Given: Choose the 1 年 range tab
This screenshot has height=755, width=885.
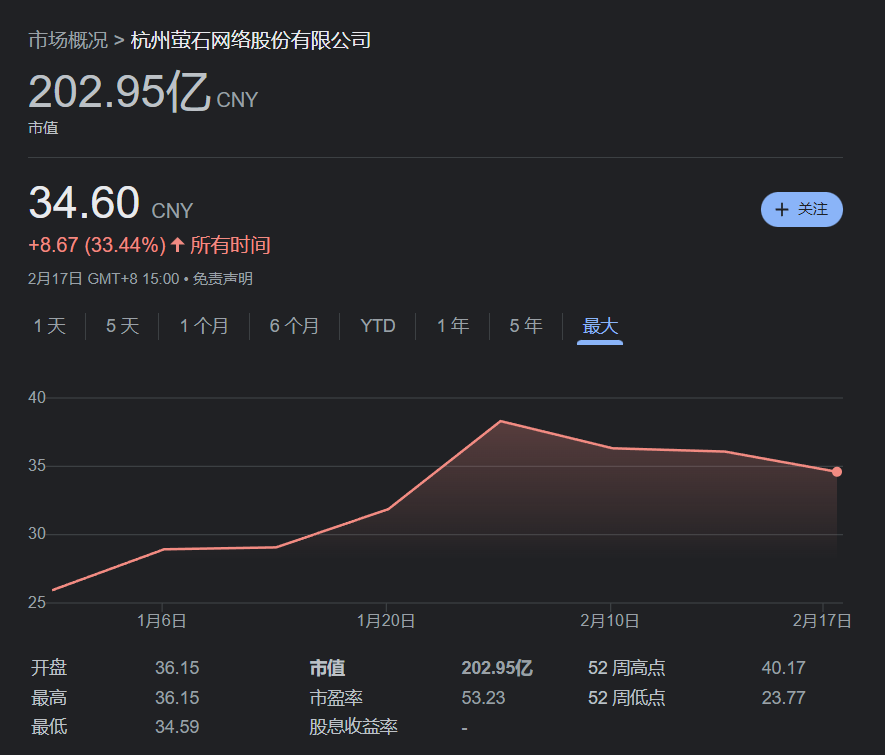Looking at the screenshot, I should tap(453, 326).
